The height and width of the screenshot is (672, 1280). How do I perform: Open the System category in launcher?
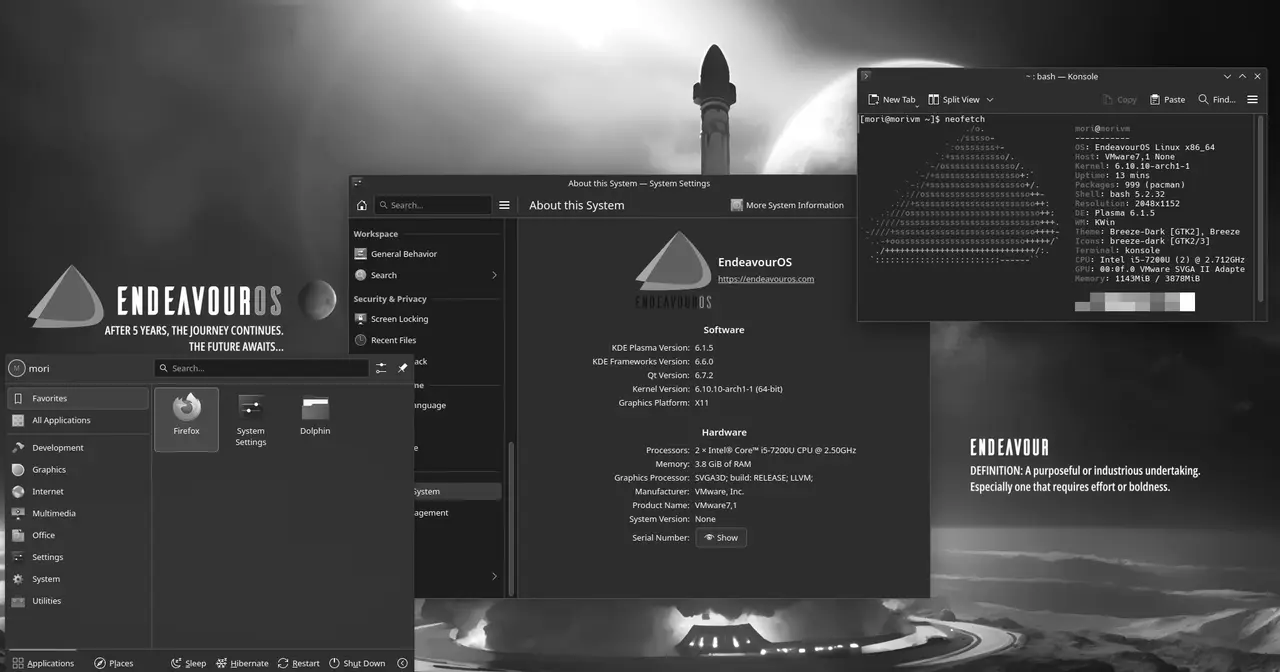tap(78, 579)
